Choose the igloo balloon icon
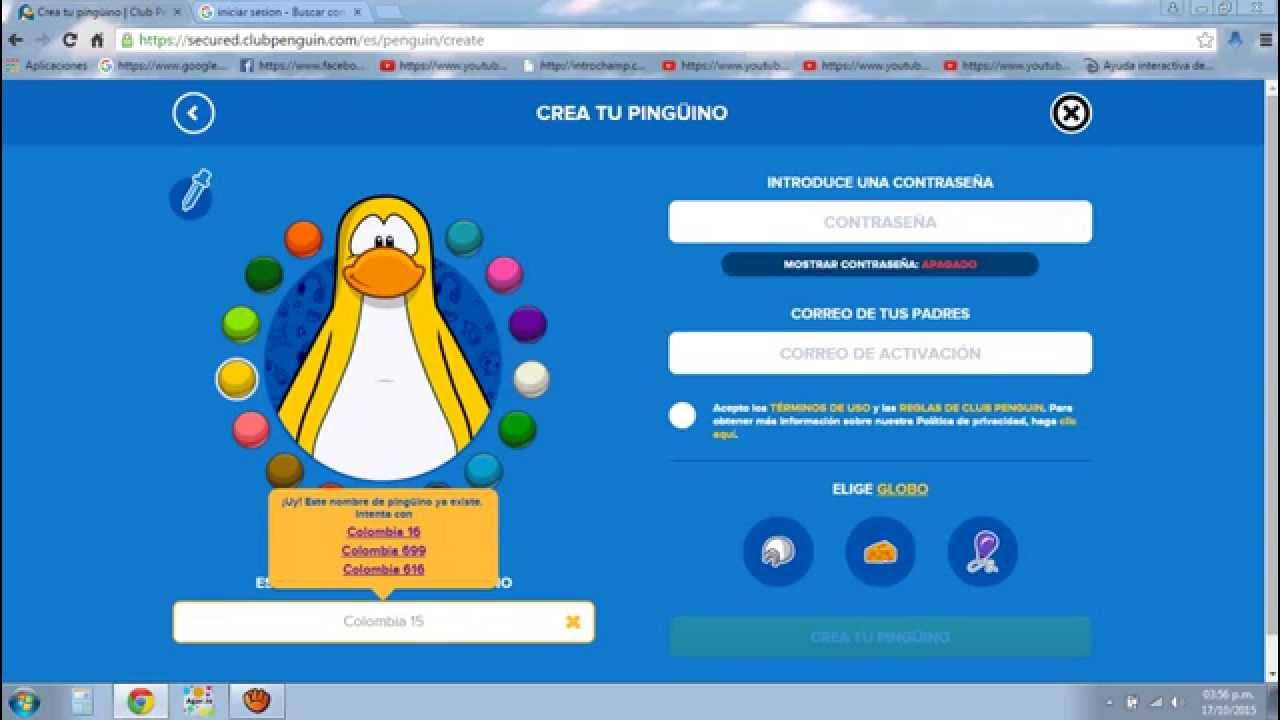This screenshot has height=720, width=1280. [x=778, y=551]
